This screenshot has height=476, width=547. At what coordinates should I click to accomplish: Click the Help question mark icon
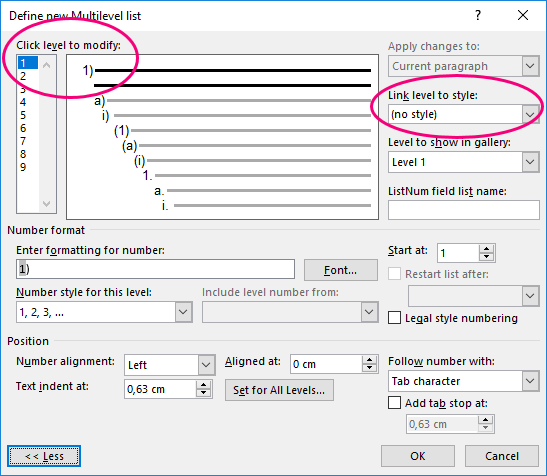(x=478, y=15)
